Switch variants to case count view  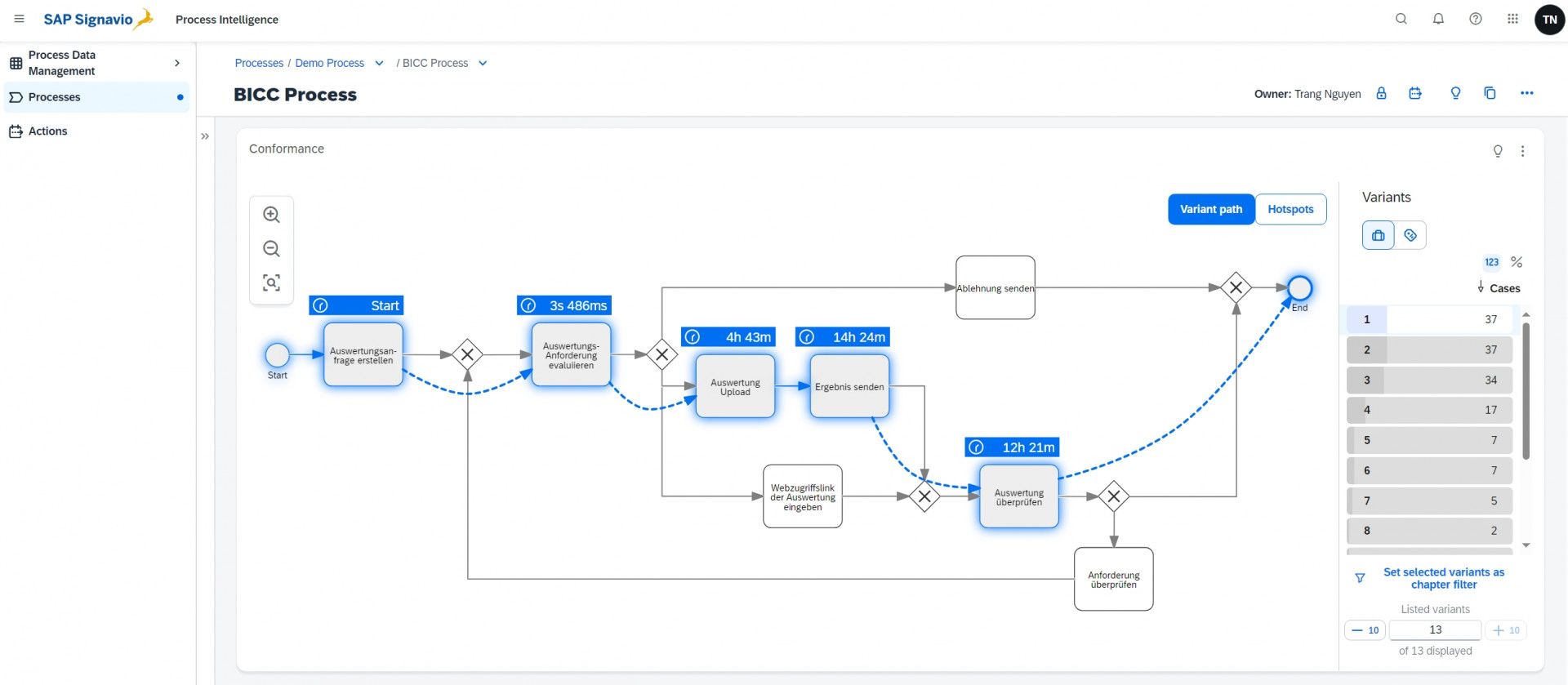(1491, 262)
